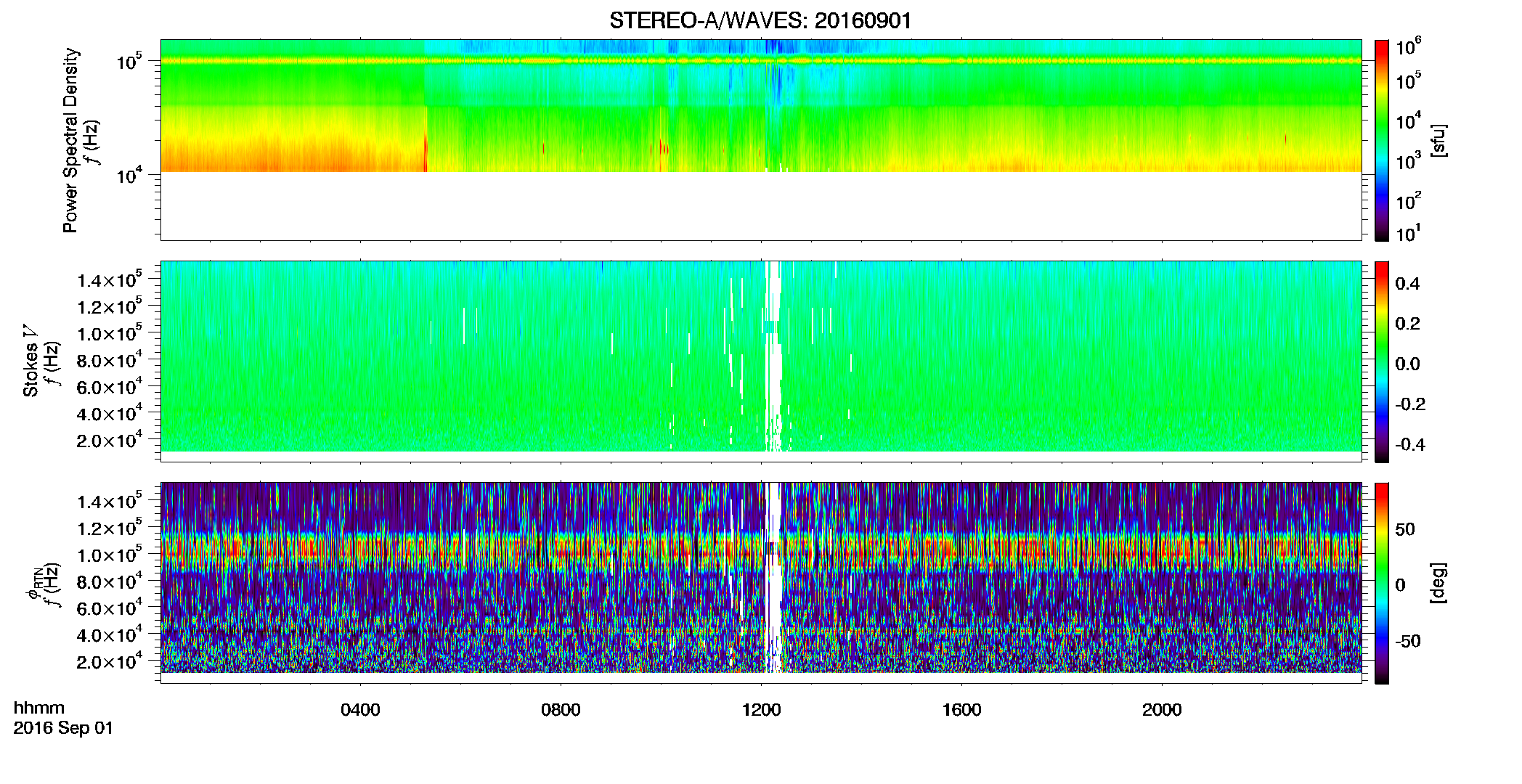Click the plot title STEREO-A/WAVES: 20160901

[760, 20]
